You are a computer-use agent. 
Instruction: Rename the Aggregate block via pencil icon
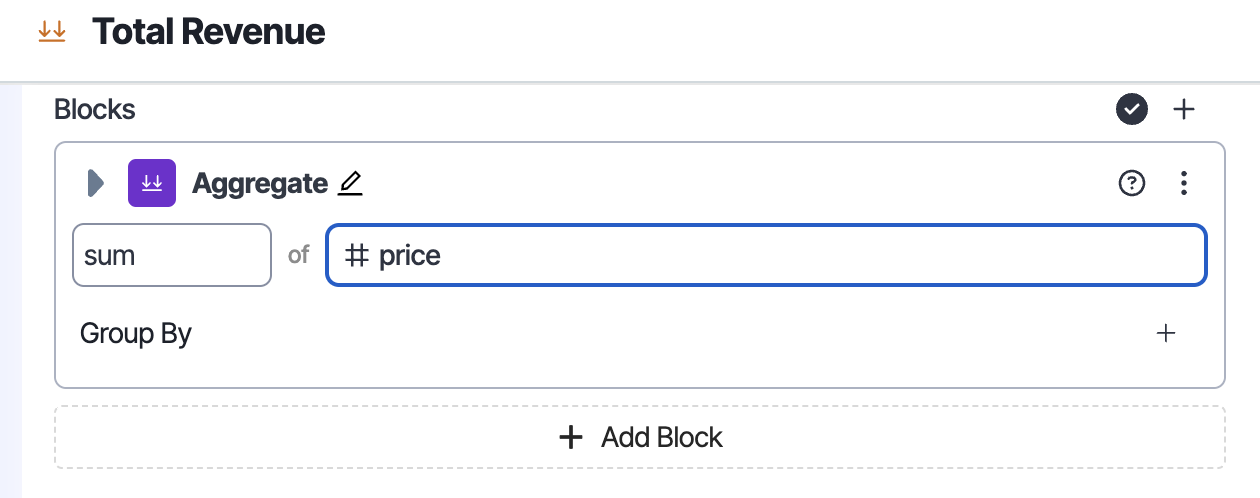(350, 184)
